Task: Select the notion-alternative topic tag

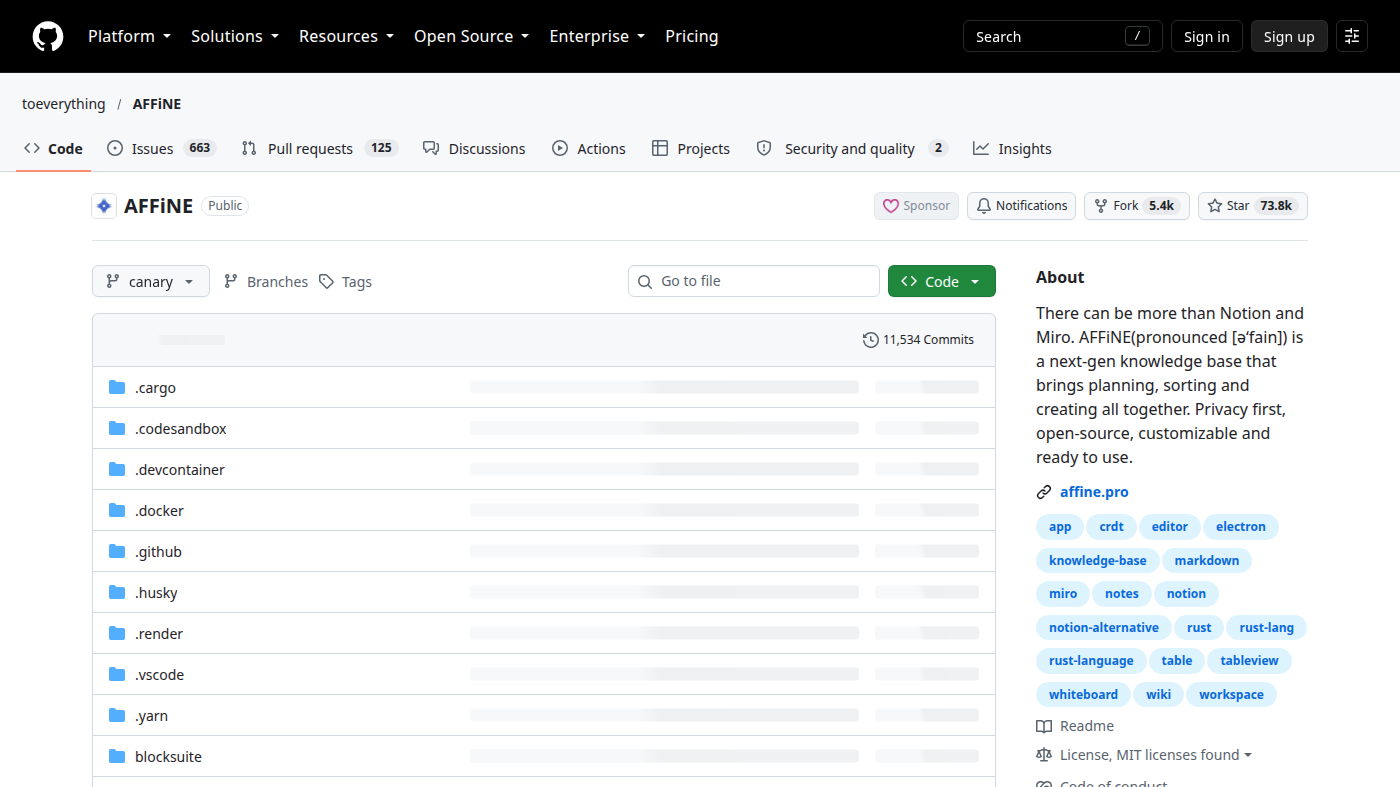Action: (x=1104, y=628)
